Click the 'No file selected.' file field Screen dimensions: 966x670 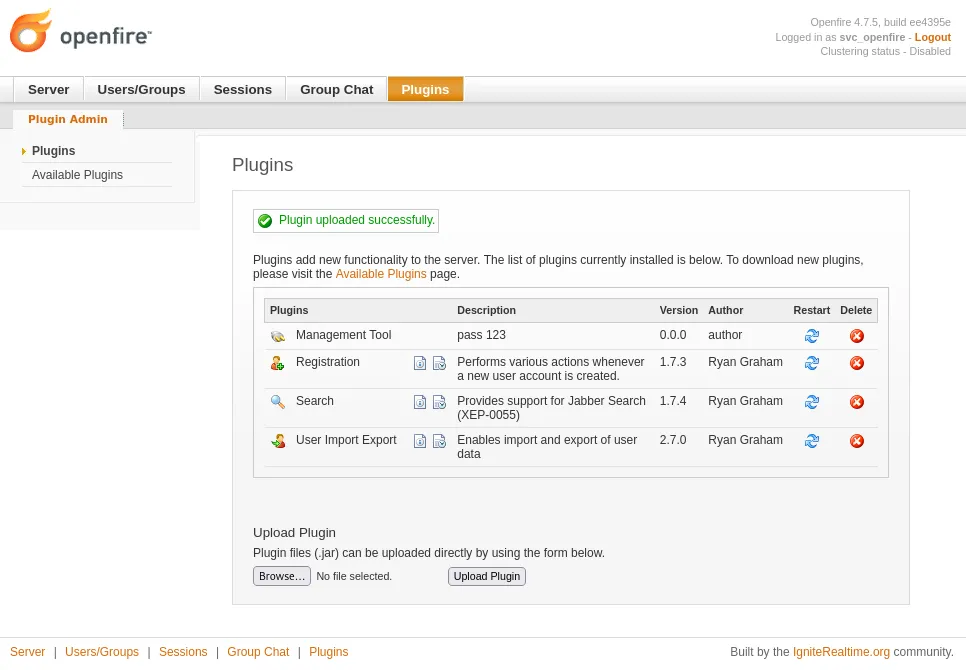point(354,576)
